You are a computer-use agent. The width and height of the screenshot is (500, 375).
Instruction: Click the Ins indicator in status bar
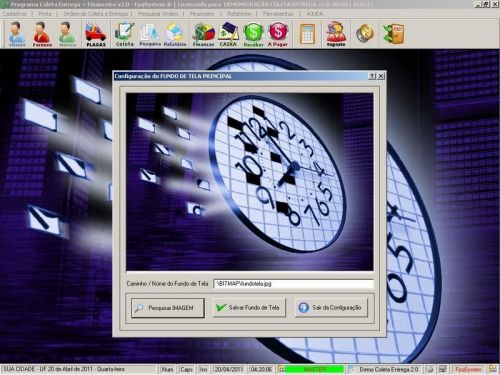203,369
